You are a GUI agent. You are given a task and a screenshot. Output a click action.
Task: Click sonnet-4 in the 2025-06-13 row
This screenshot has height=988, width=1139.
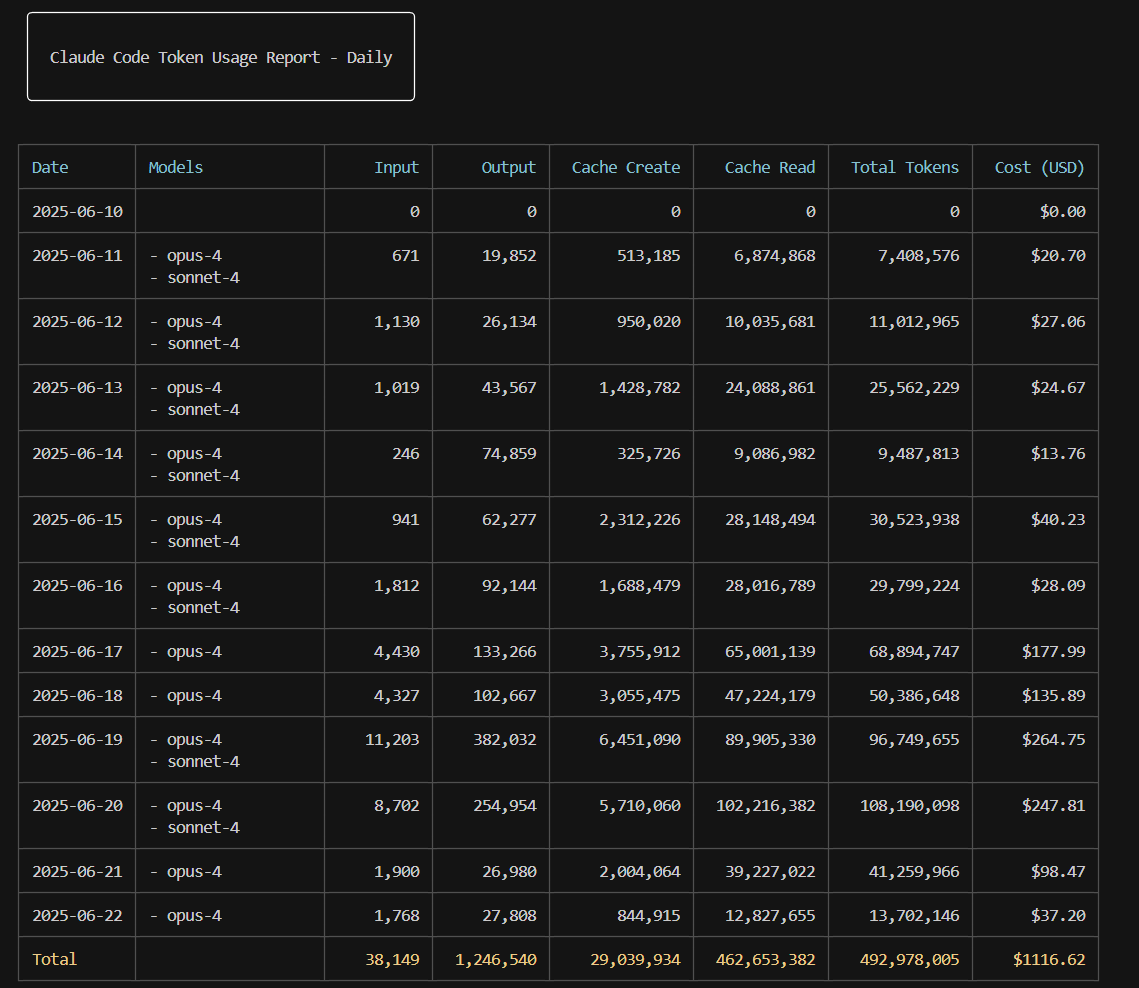[x=203, y=409]
